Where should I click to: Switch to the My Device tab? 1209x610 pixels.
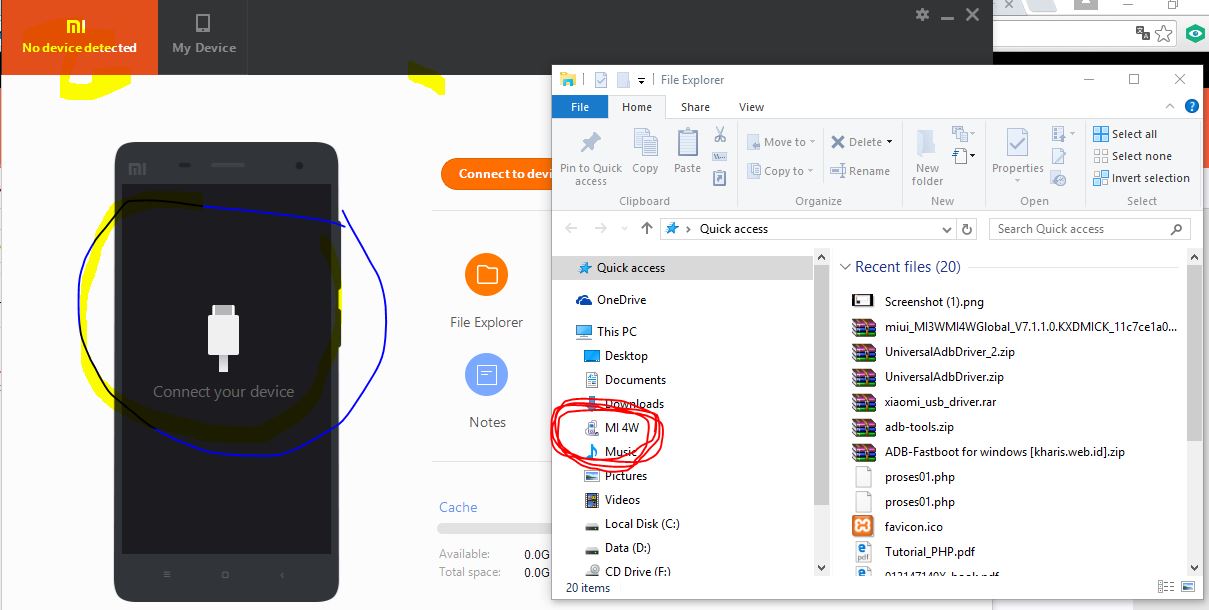coord(204,37)
